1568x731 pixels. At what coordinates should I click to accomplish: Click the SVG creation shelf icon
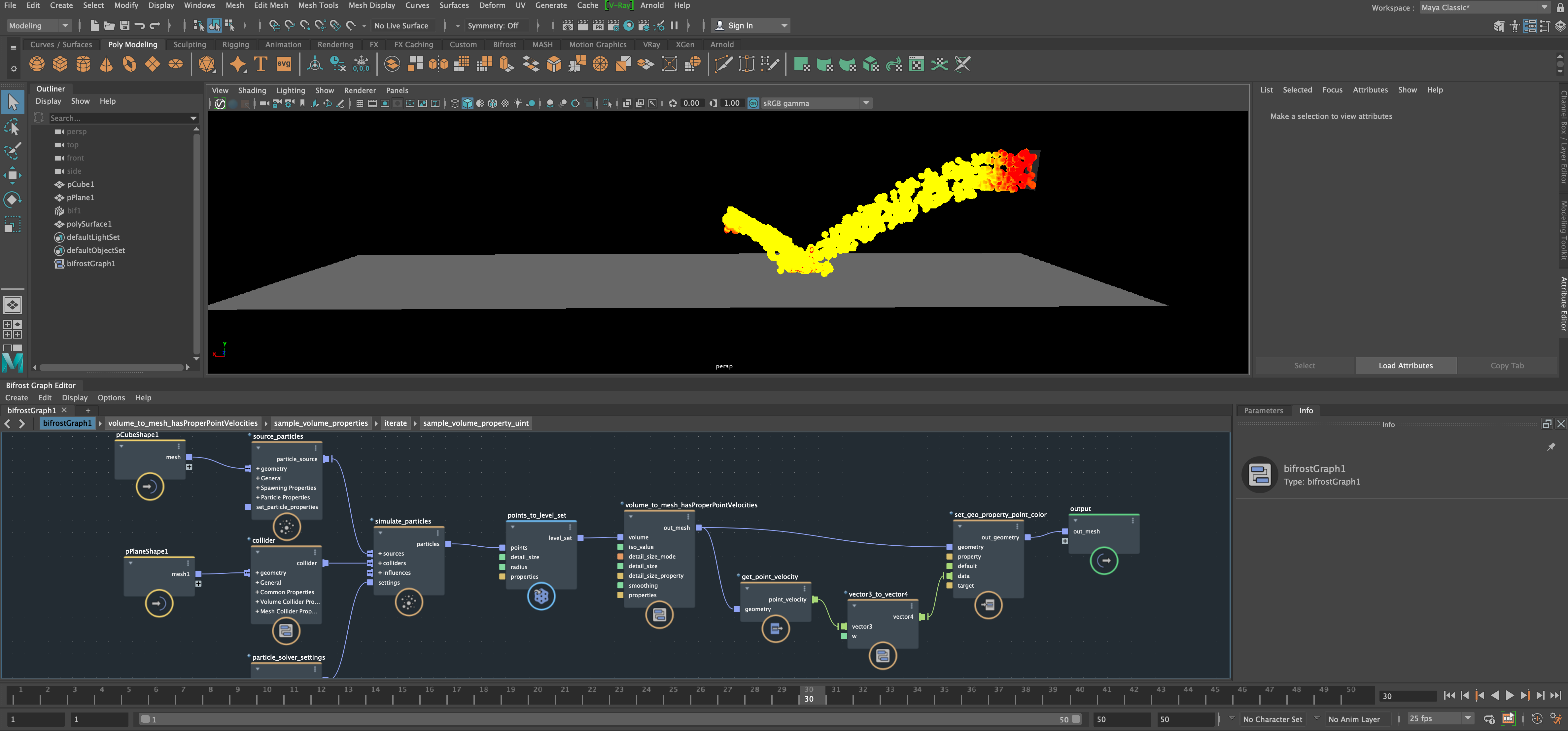(283, 64)
